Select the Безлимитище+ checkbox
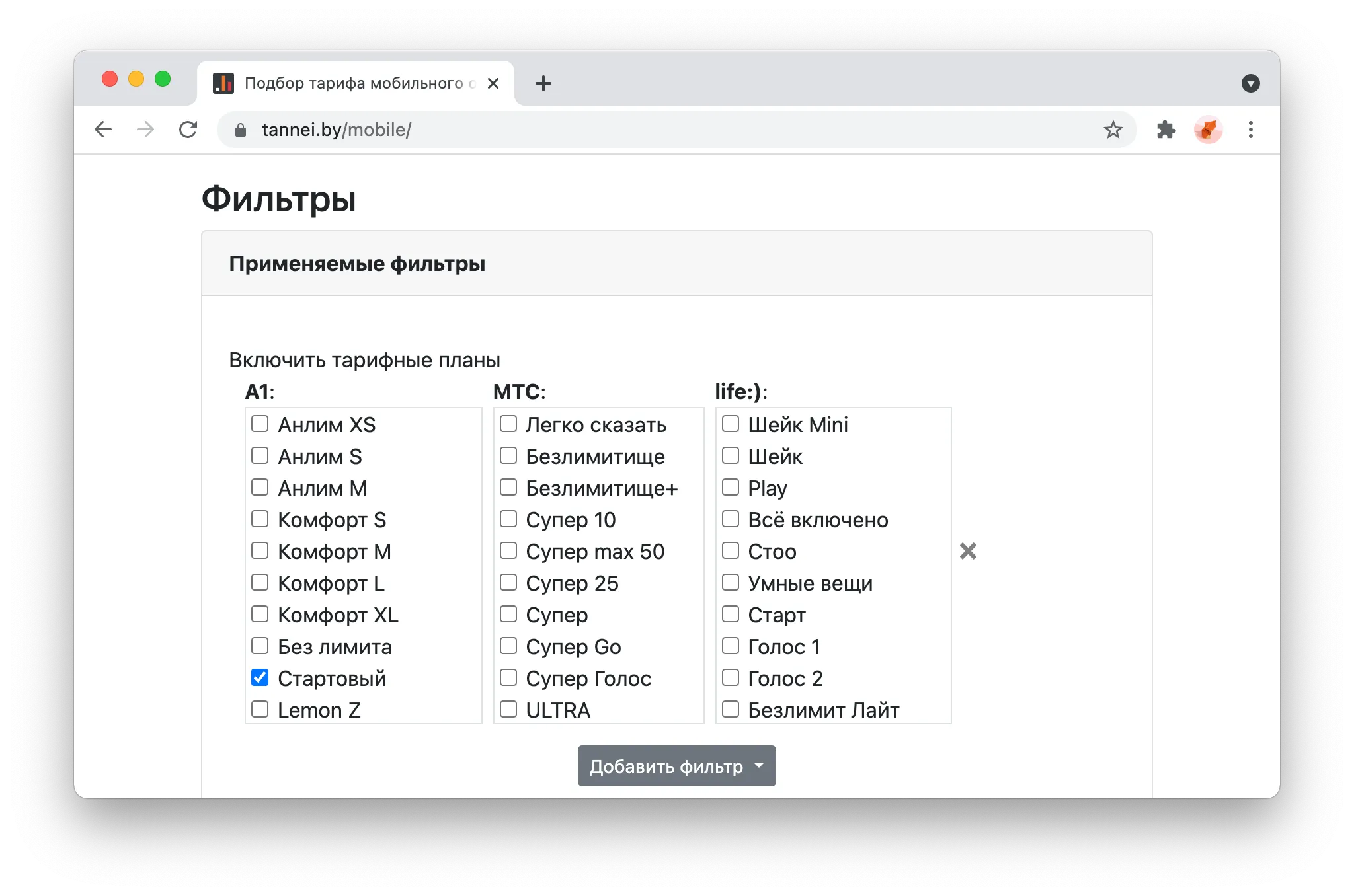 pos(508,487)
